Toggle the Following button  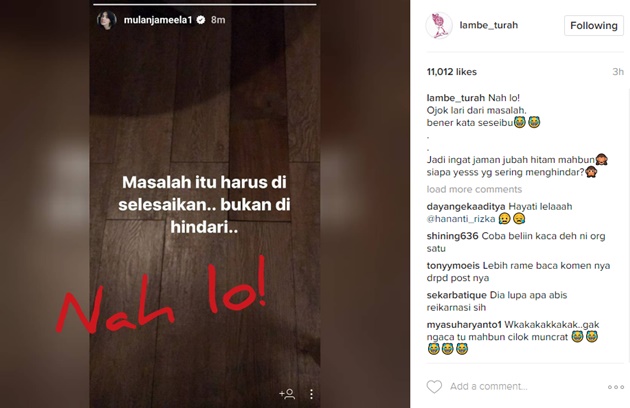click(x=593, y=26)
